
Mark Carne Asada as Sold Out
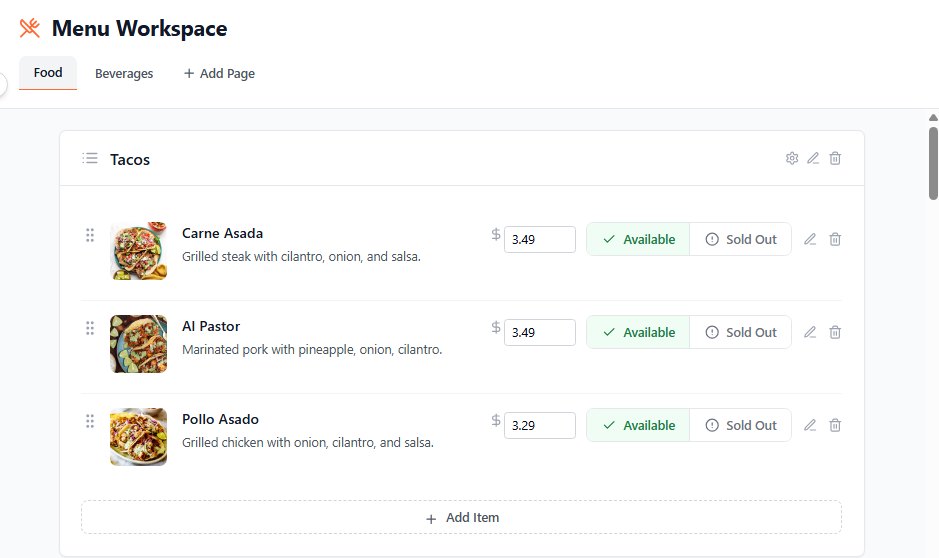[740, 239]
